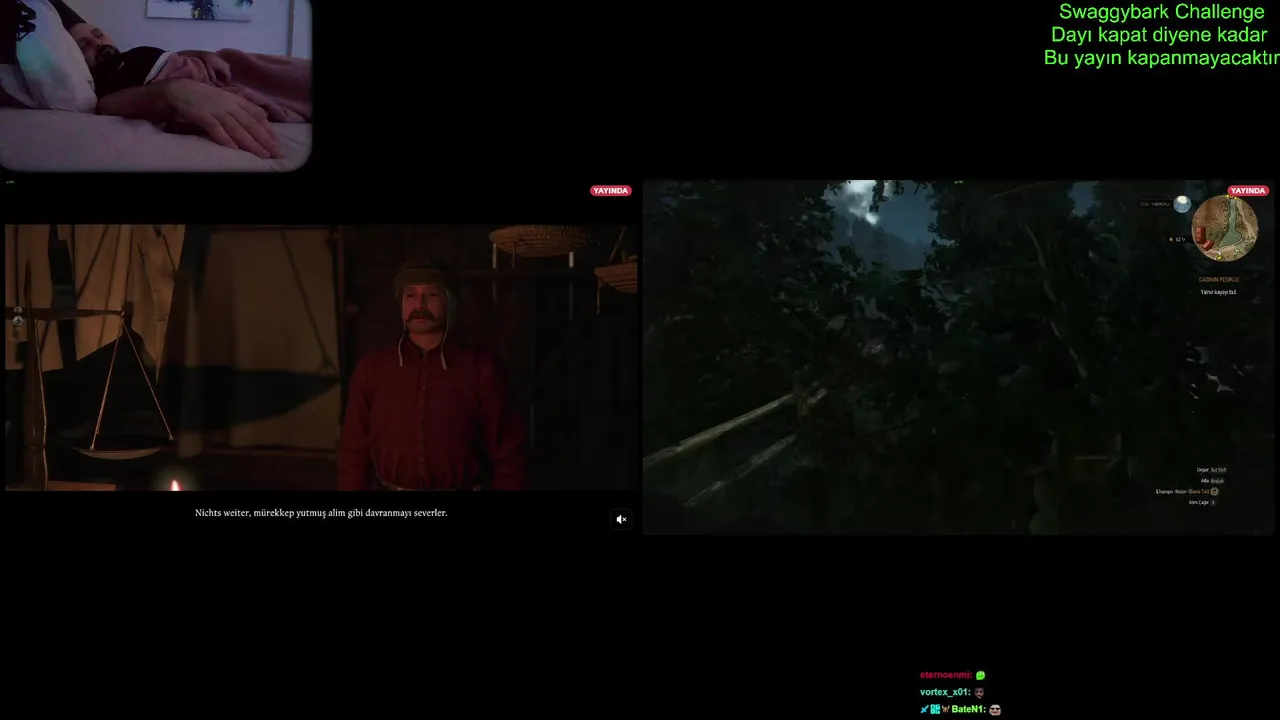This screenshot has height=720, width=1280.
Task: Click the sunglasses emote after BateN1
Action: (995, 709)
